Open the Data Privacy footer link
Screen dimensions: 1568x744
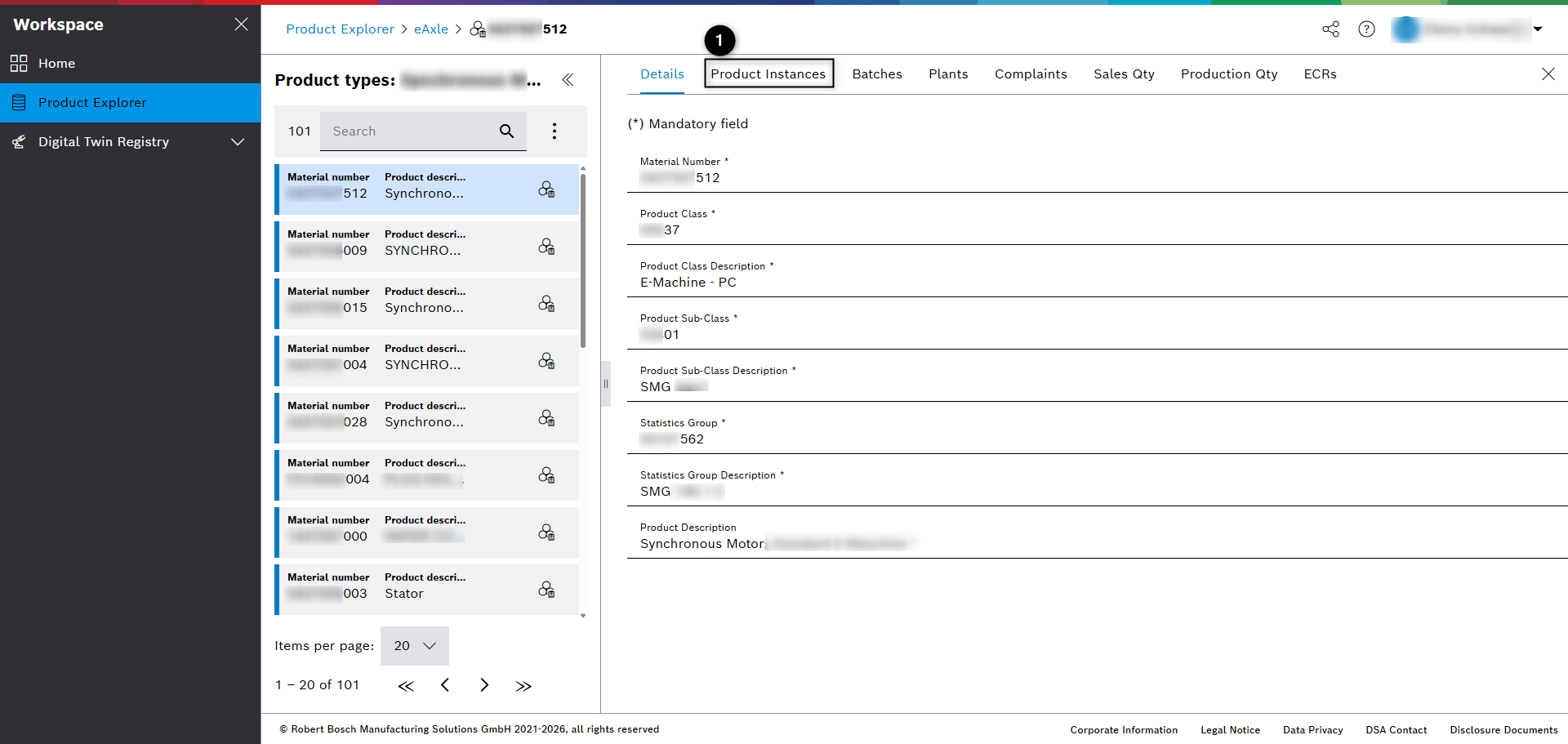1312,730
